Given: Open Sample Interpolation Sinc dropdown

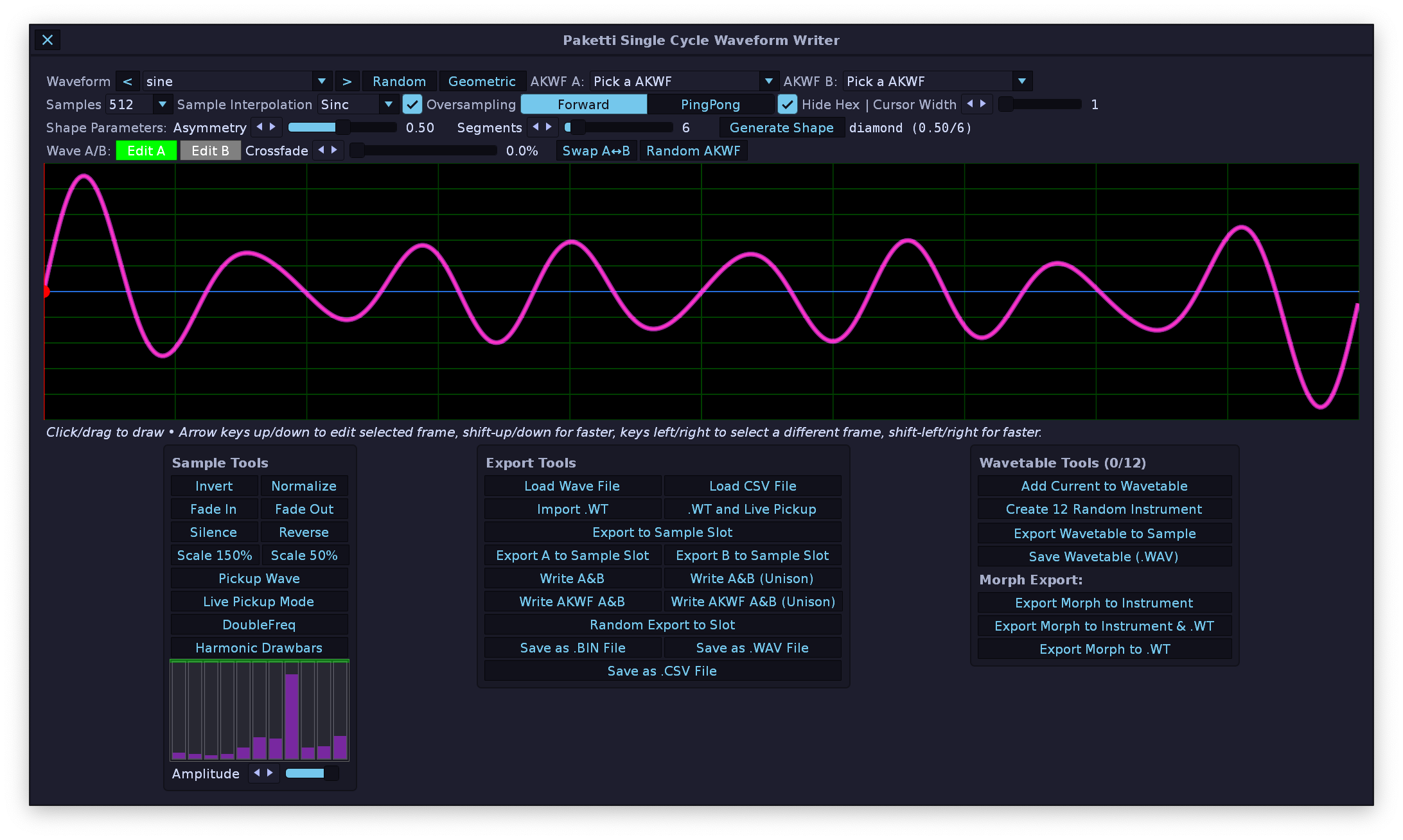Looking at the screenshot, I should pos(388,104).
